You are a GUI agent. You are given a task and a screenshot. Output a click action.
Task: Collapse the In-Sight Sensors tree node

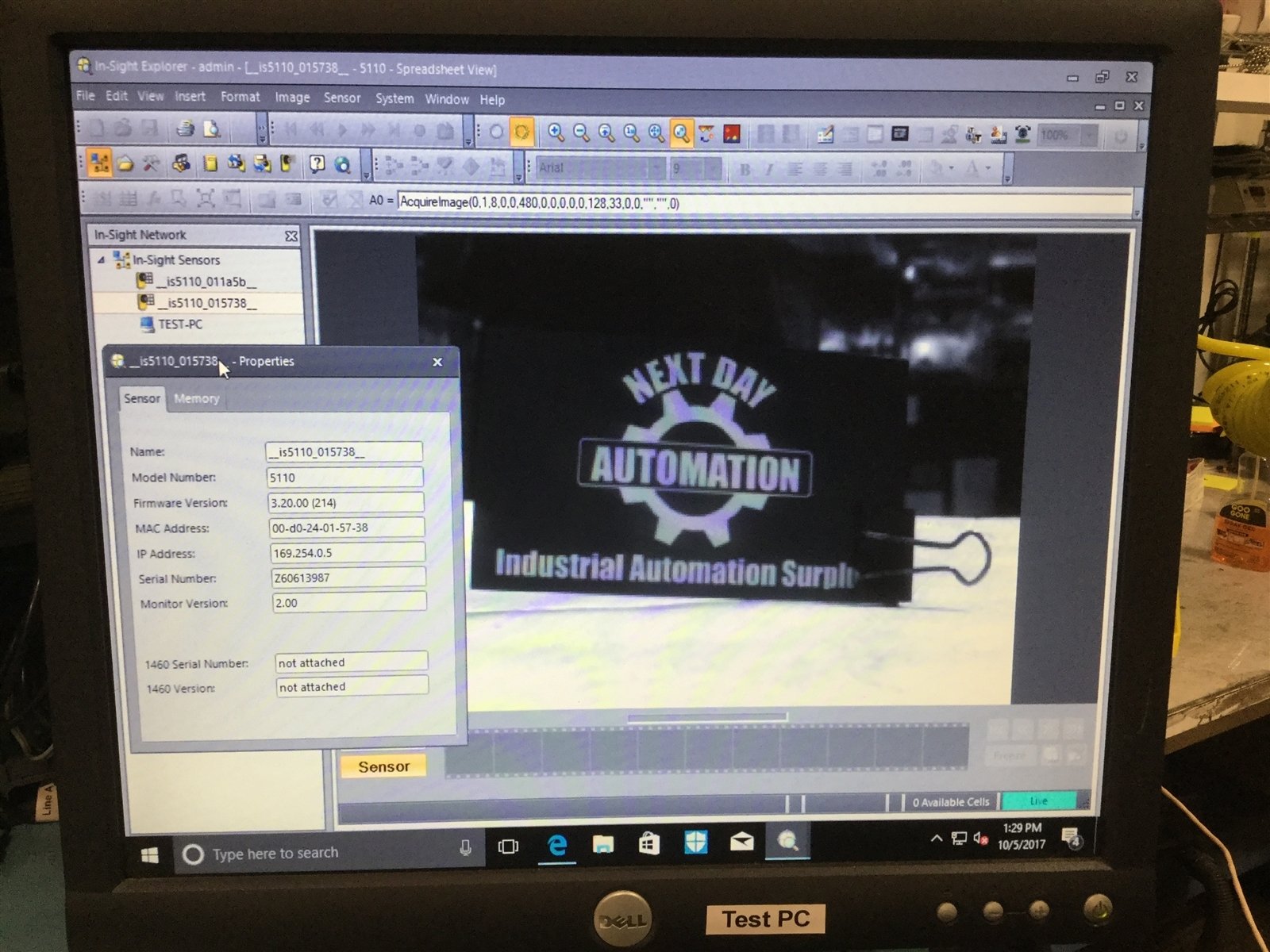[101, 259]
